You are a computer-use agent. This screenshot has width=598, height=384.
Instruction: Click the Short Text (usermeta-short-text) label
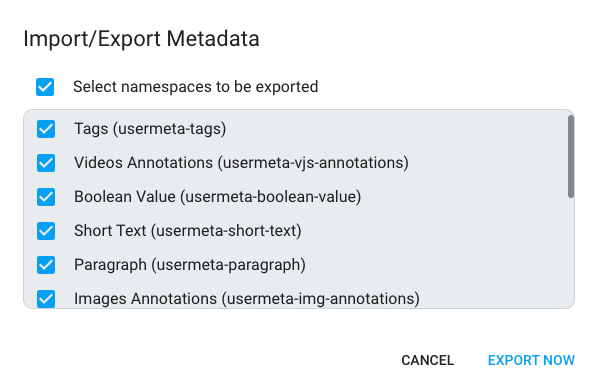point(188,231)
